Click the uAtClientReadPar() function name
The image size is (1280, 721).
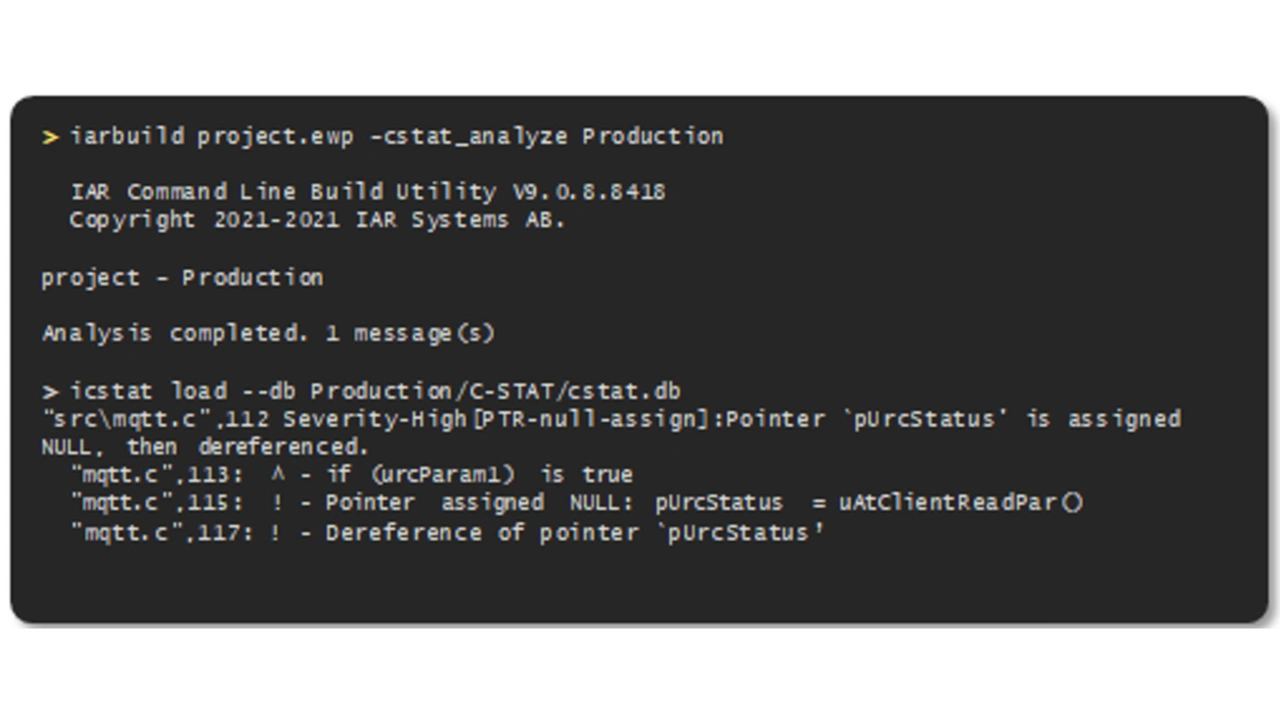(x=960, y=503)
